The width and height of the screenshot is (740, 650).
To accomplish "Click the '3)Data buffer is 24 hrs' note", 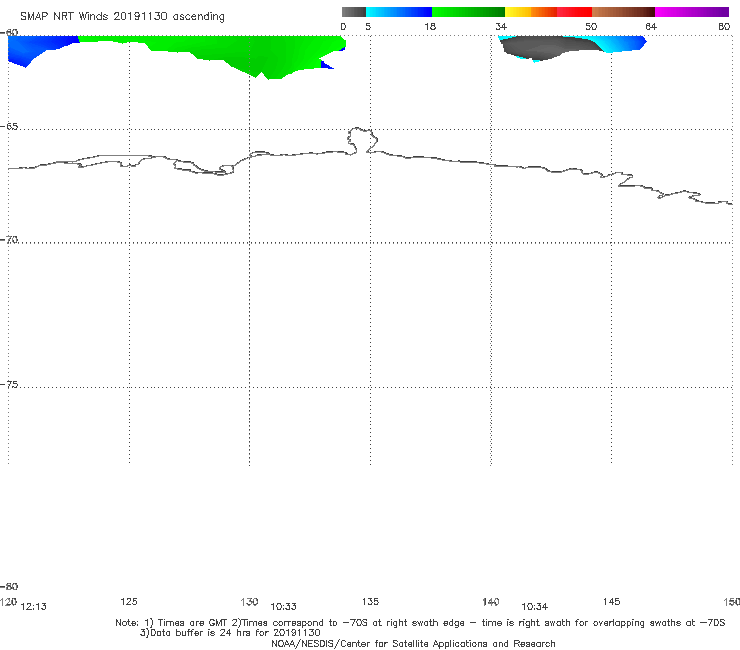I will [230, 633].
